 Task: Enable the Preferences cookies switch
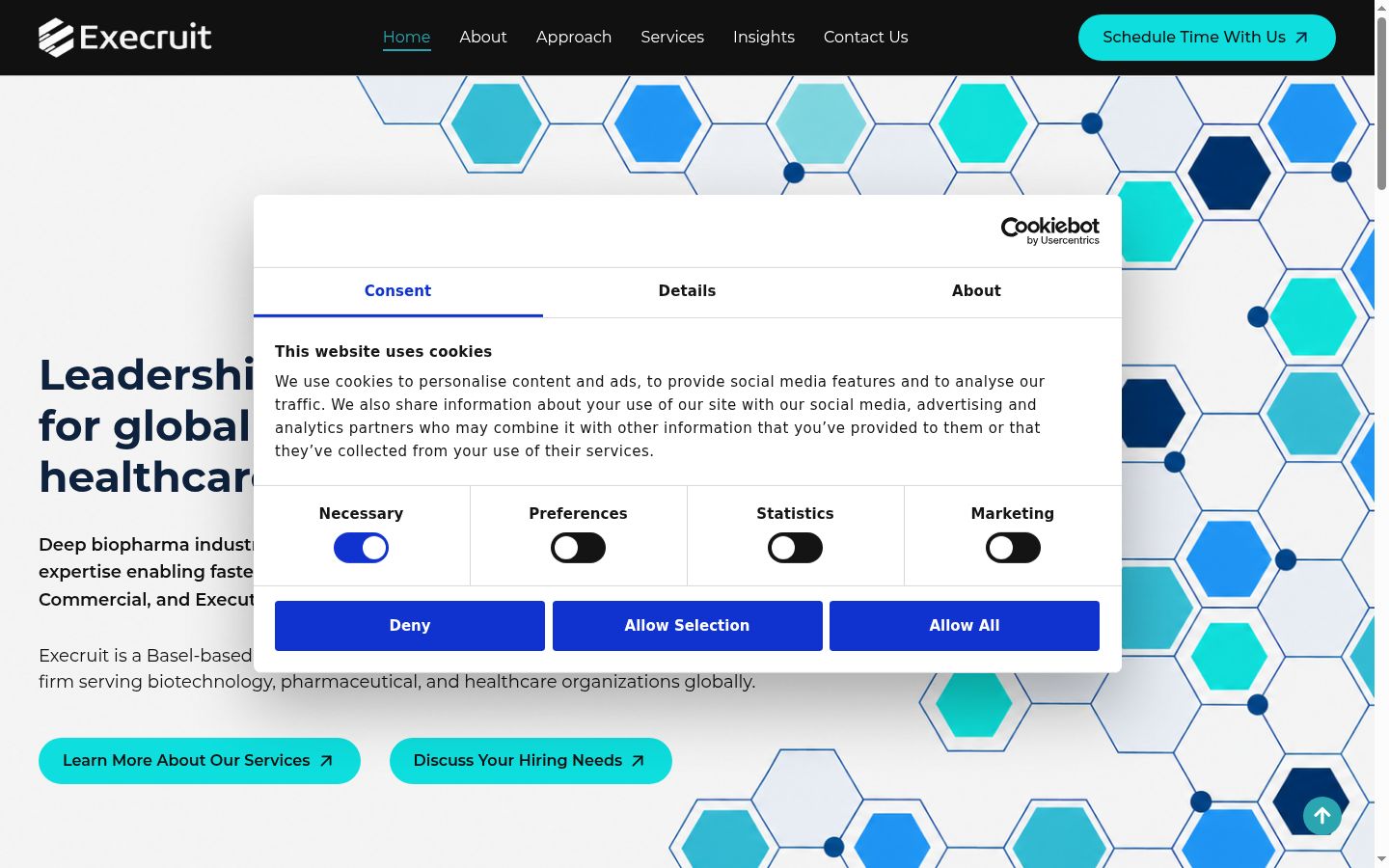click(x=578, y=548)
